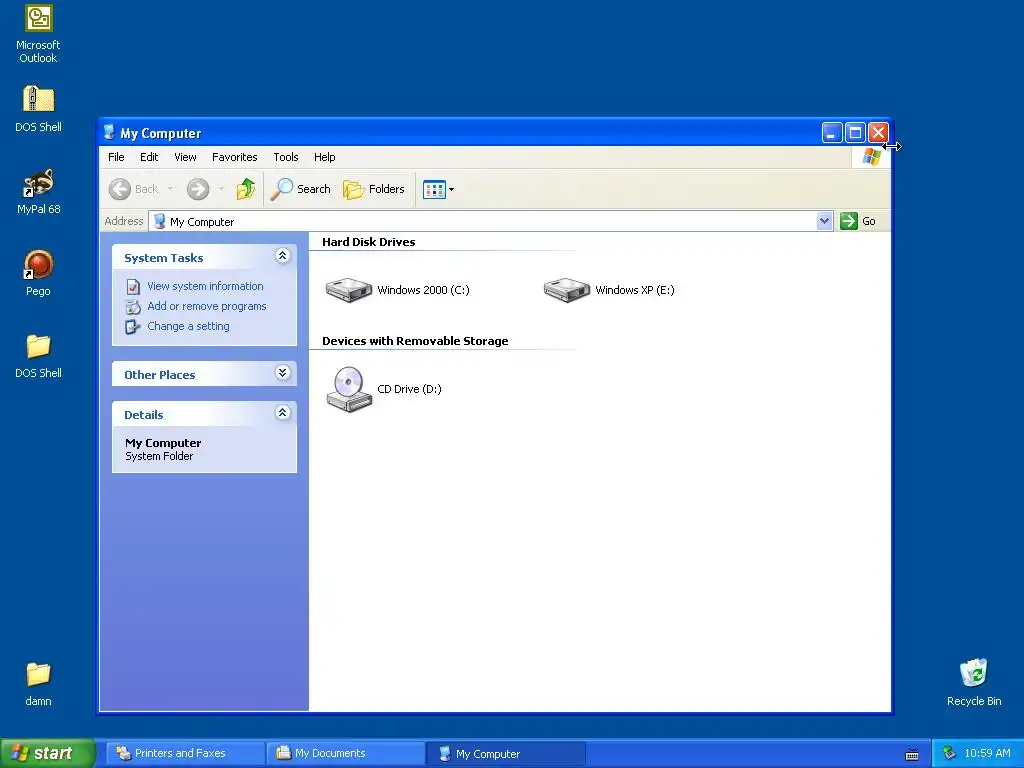
Task: Select the CD Drive (D:) icon
Action: tap(349, 389)
